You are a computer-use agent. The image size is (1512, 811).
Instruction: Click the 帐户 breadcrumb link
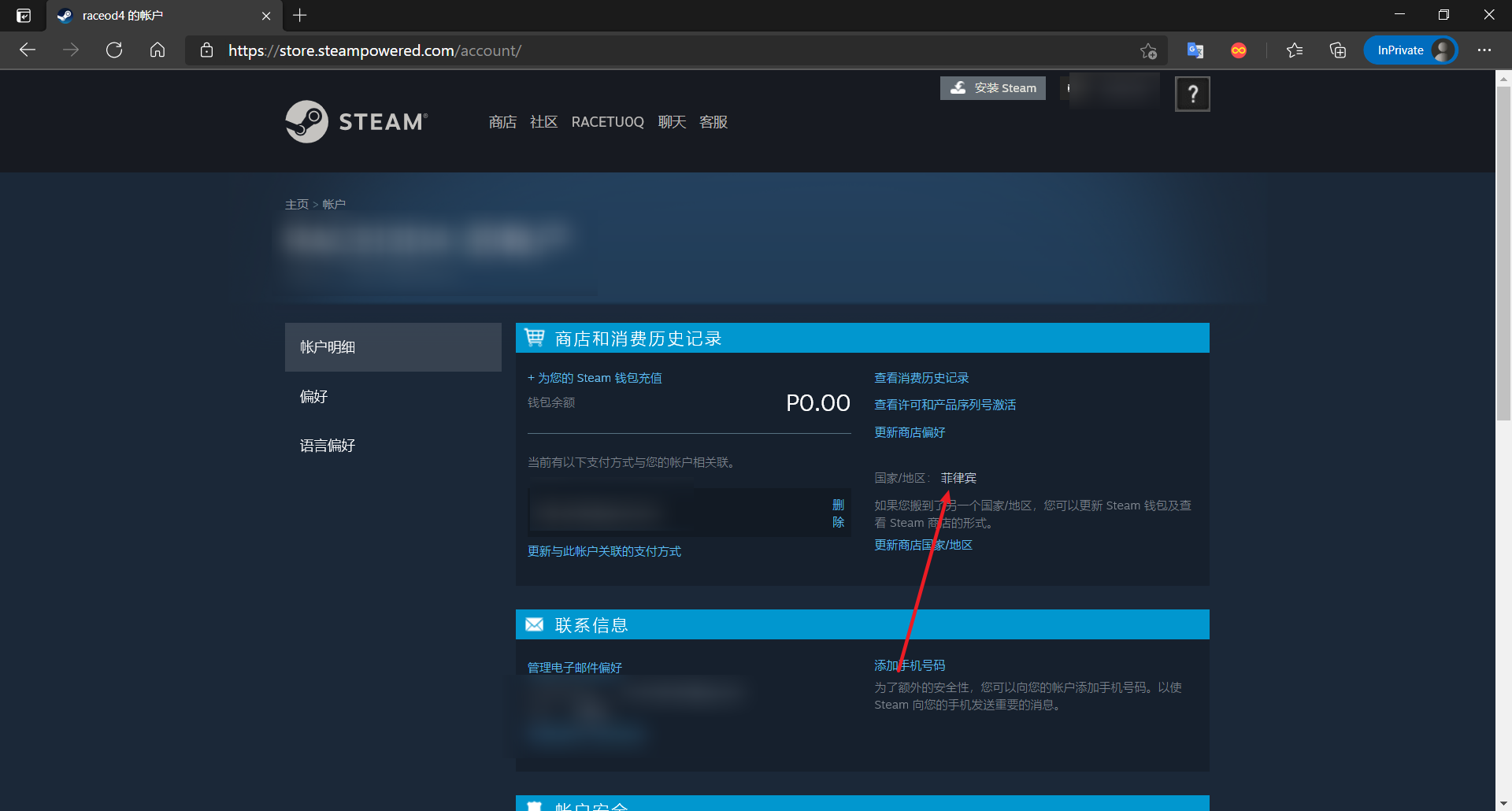[x=334, y=204]
